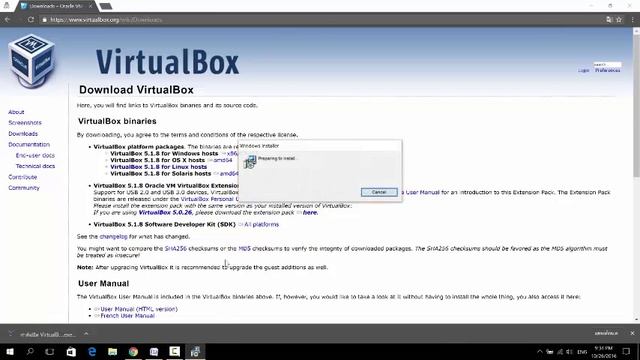Click the taskbar clock and date
Screen dimensions: 640x360
point(604,352)
